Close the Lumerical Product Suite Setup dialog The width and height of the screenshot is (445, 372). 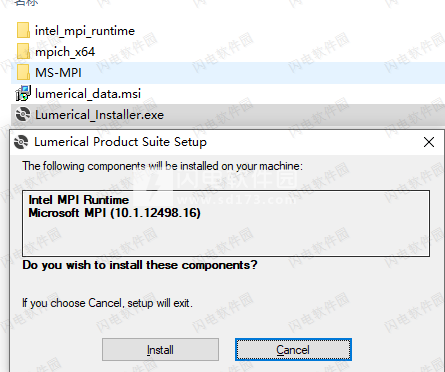(x=429, y=142)
